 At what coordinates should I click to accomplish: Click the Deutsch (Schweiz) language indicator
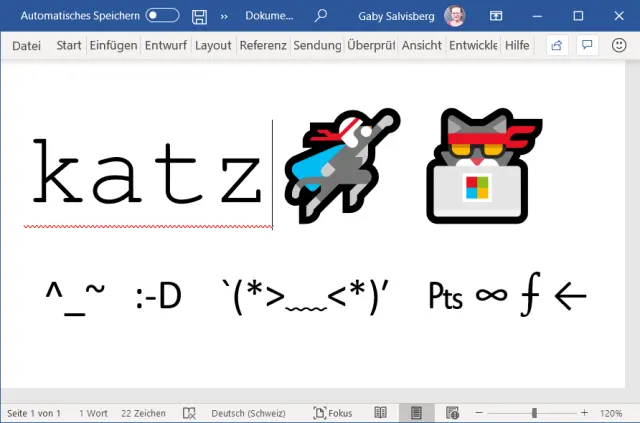248,413
